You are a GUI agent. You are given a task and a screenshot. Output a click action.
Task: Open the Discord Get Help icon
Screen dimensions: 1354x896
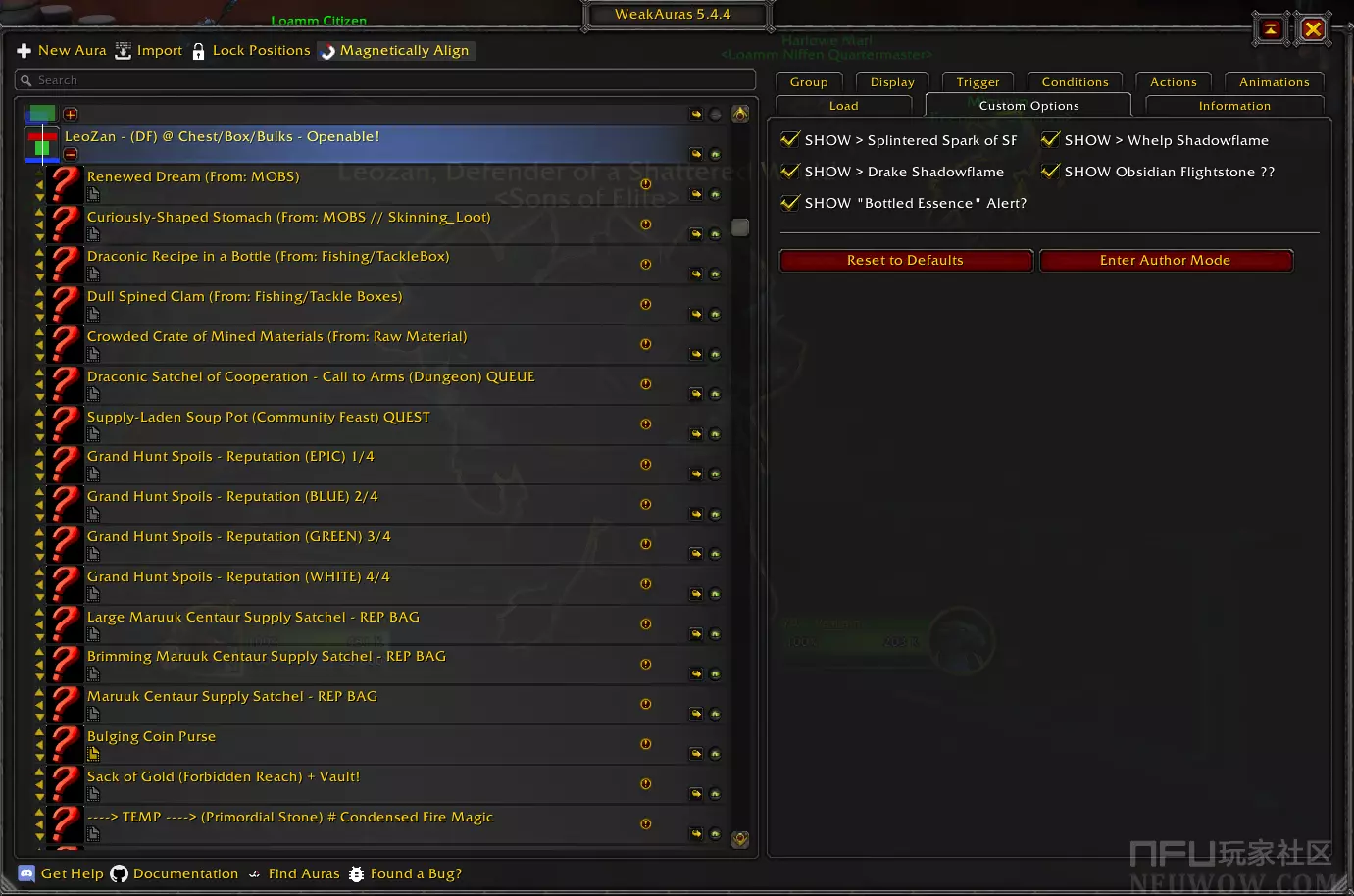tap(27, 873)
